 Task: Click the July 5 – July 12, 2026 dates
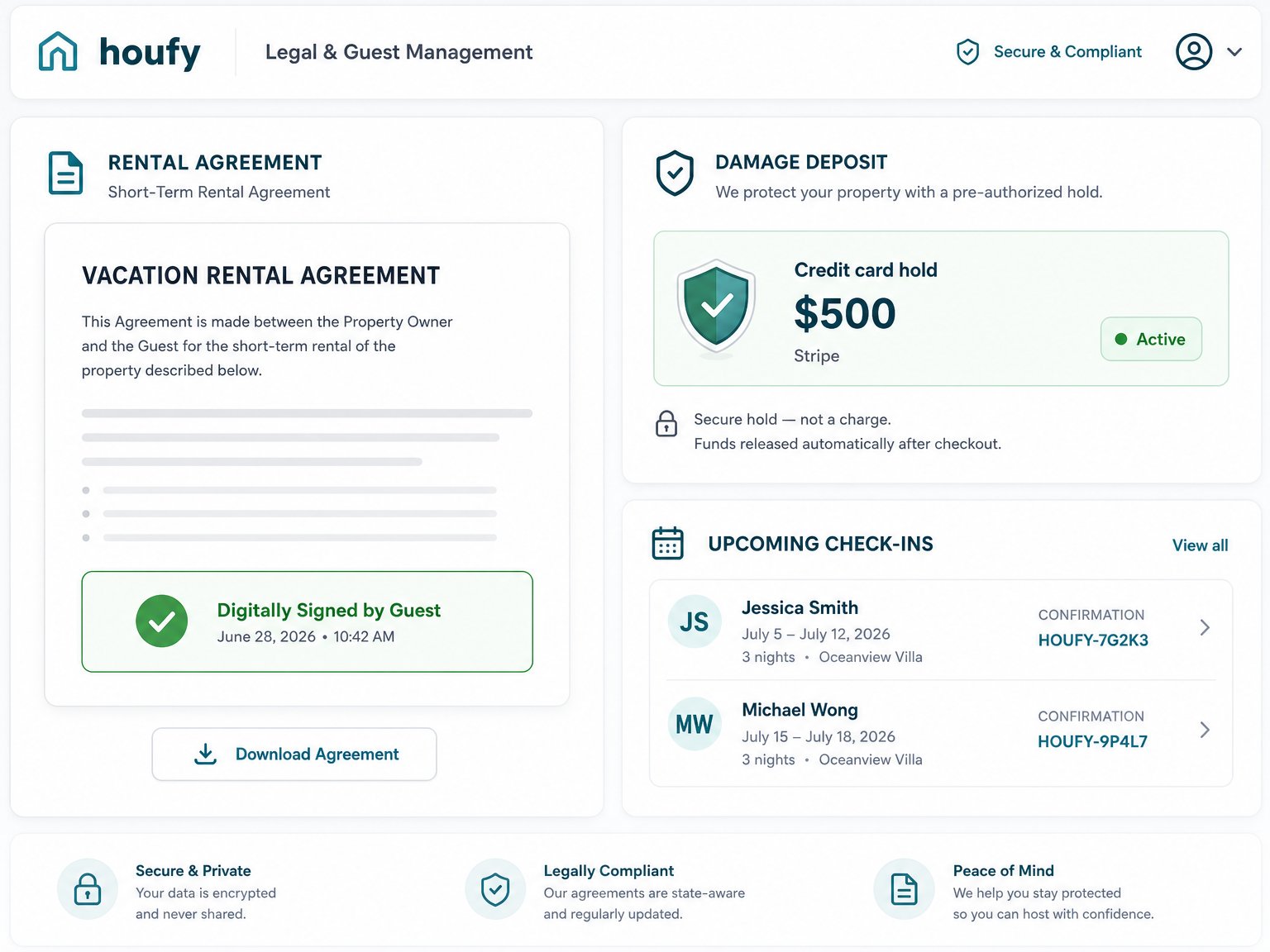click(x=816, y=635)
